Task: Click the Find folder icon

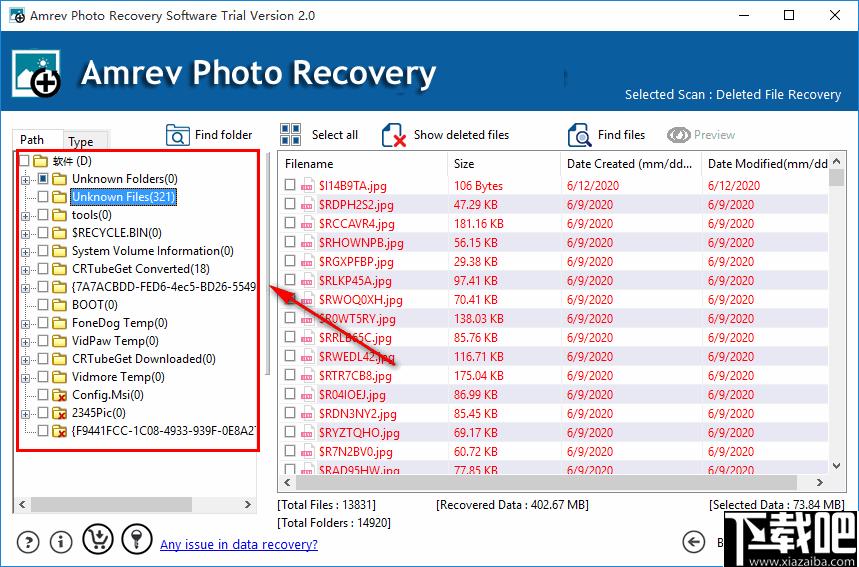Action: pyautogui.click(x=177, y=135)
